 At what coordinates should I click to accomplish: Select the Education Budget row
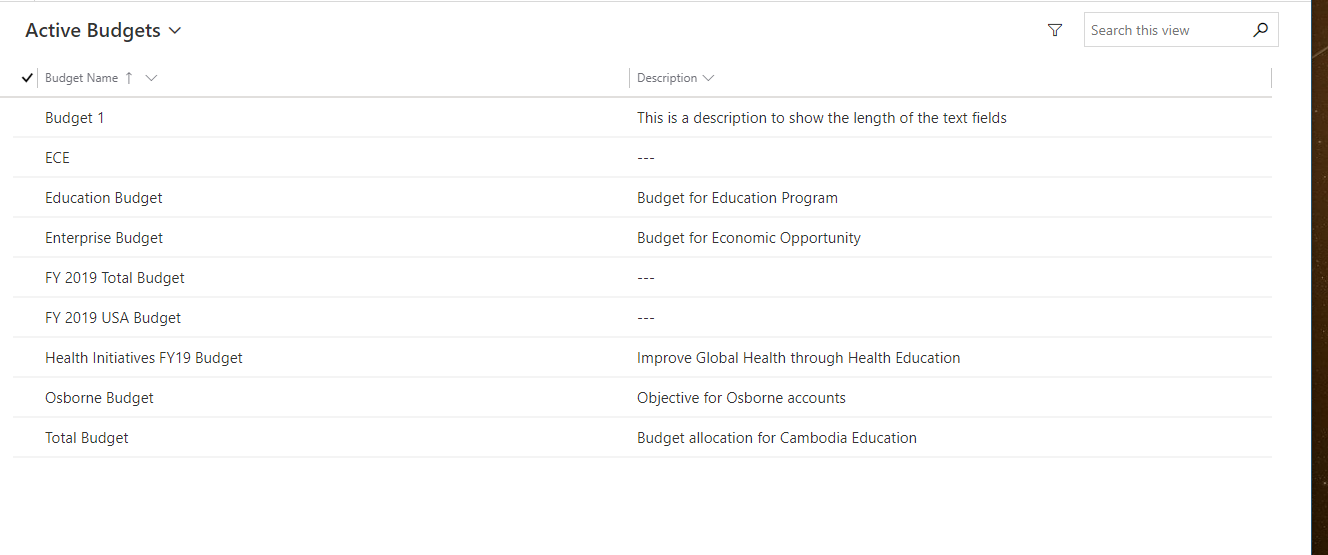click(x=642, y=198)
